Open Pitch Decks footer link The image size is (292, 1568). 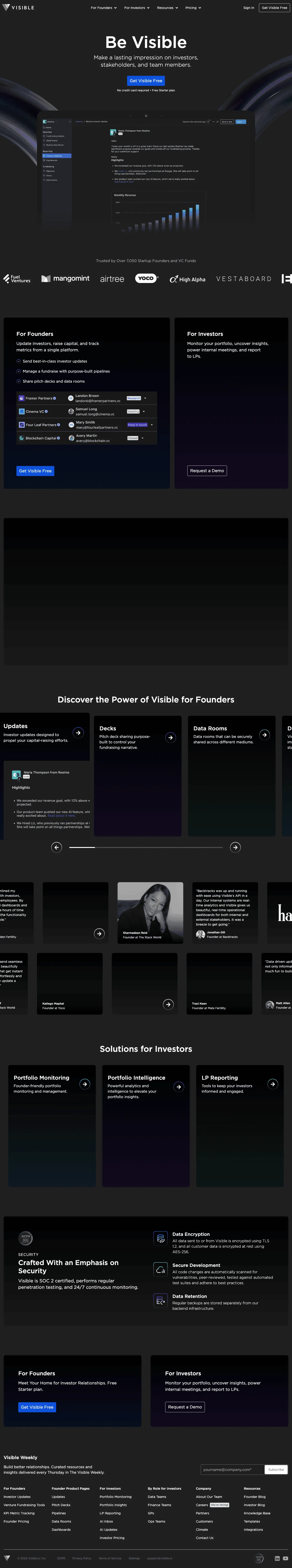tap(61, 1505)
